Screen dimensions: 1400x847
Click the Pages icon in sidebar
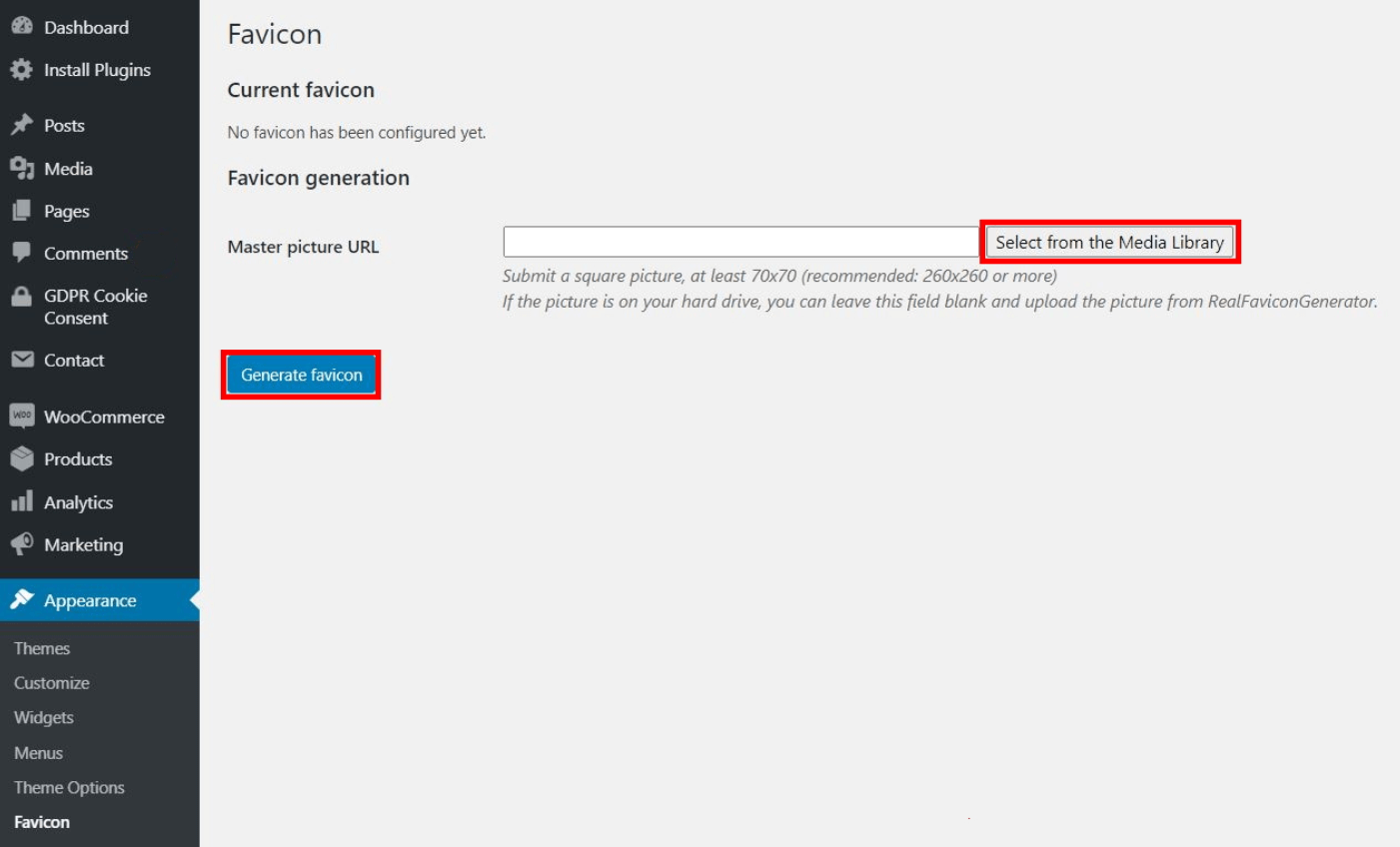pos(22,211)
